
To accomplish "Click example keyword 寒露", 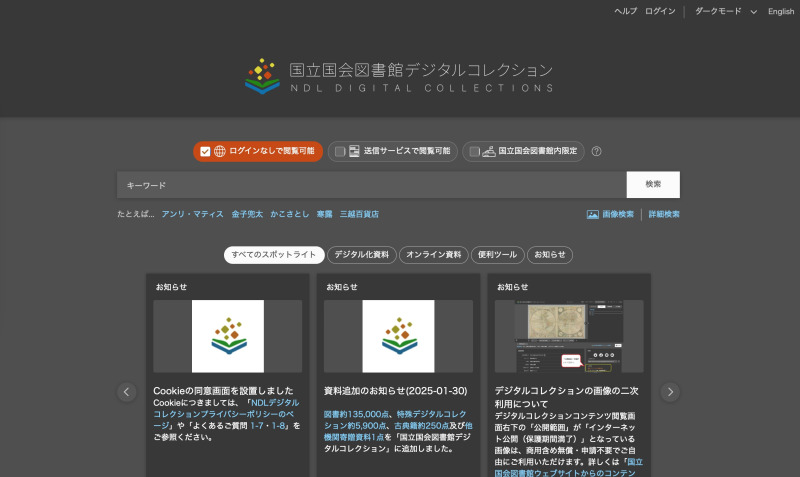I will click(x=324, y=214).
